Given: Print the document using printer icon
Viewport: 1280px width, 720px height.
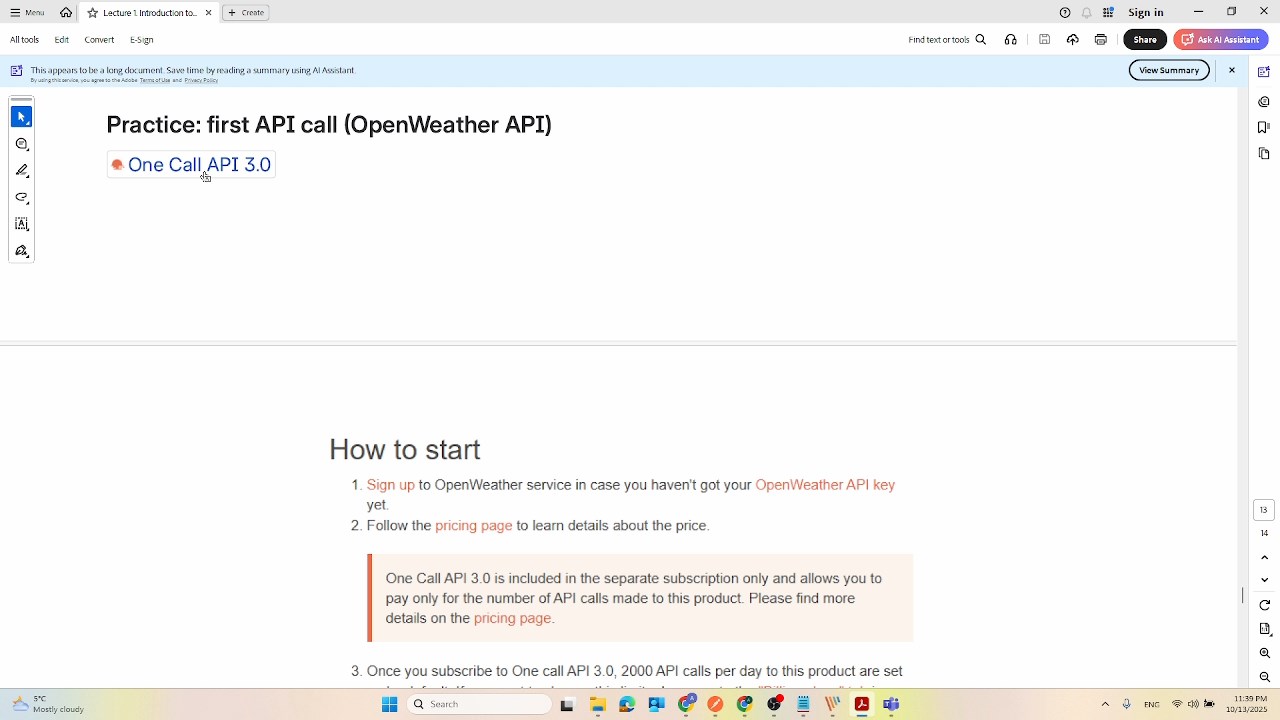Looking at the screenshot, I should click(x=1101, y=40).
